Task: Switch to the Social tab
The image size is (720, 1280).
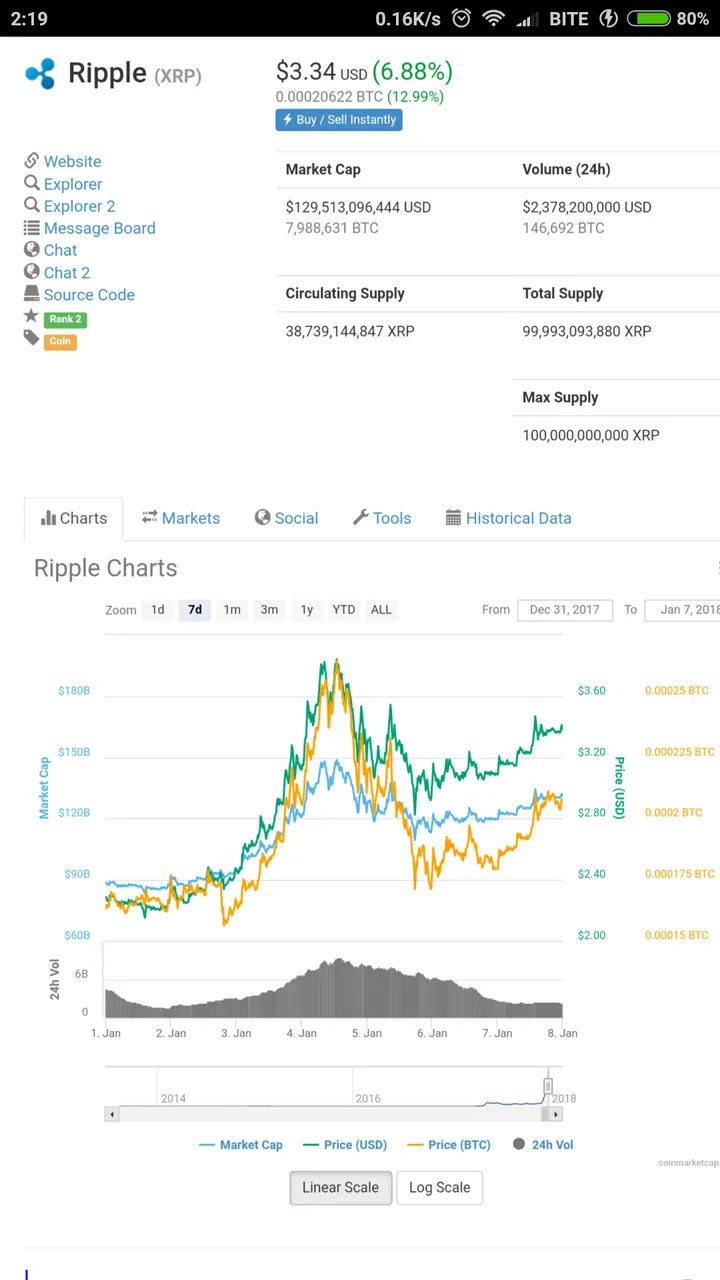Action: (286, 518)
